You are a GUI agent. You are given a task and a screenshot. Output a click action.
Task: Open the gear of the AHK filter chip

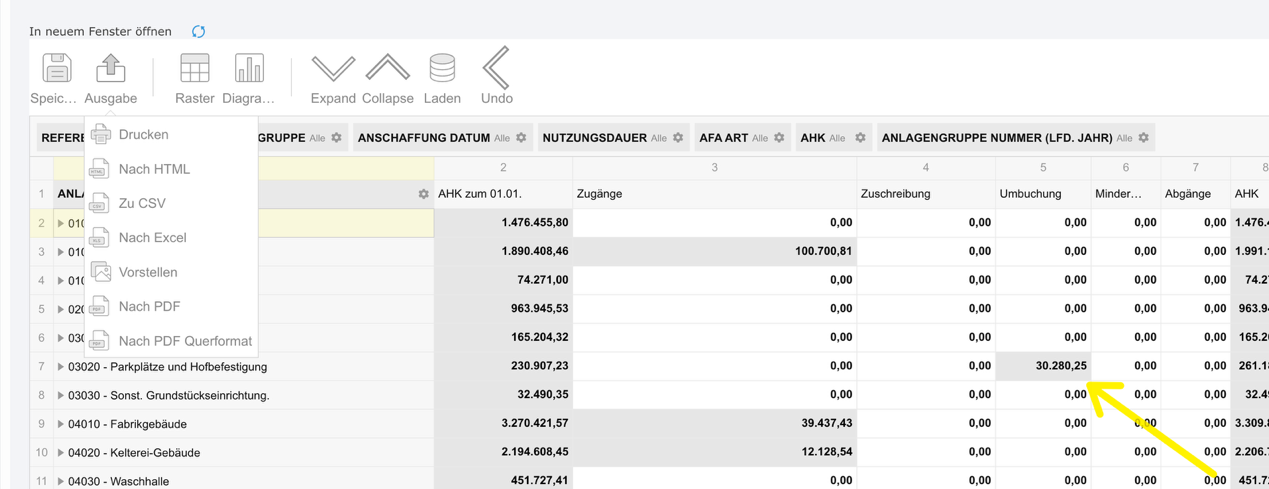pos(861,138)
